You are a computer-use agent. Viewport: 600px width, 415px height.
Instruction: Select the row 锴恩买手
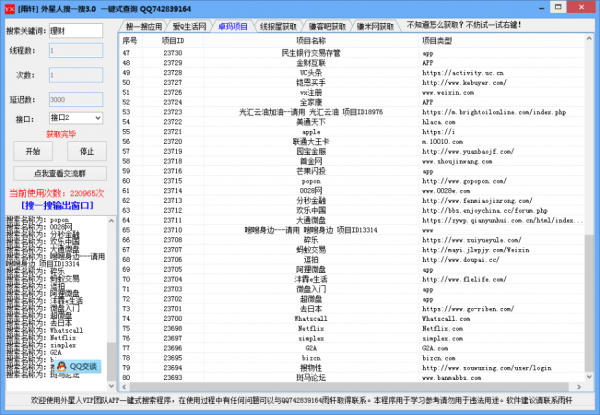coord(352,83)
